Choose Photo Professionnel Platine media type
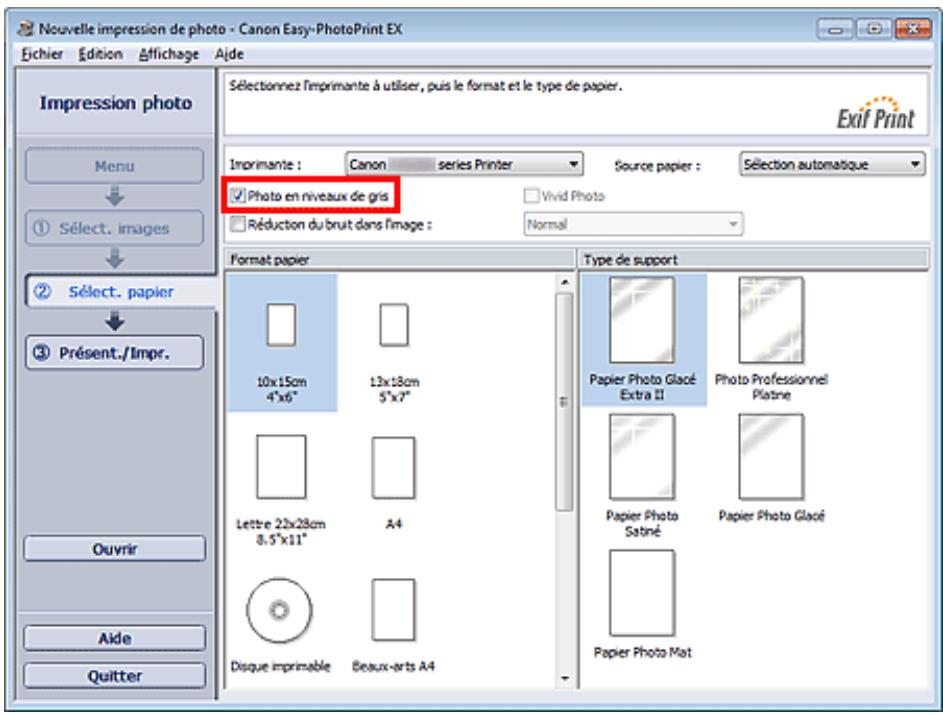Screen dimensions: 943x715 point(771,320)
